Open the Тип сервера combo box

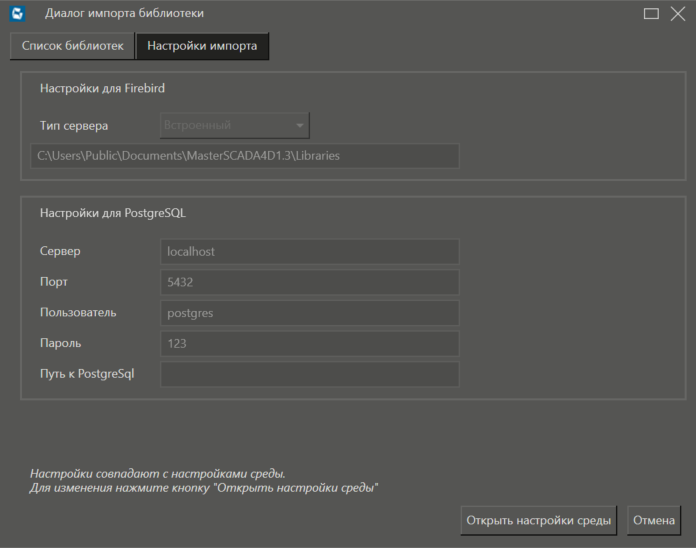point(234,125)
